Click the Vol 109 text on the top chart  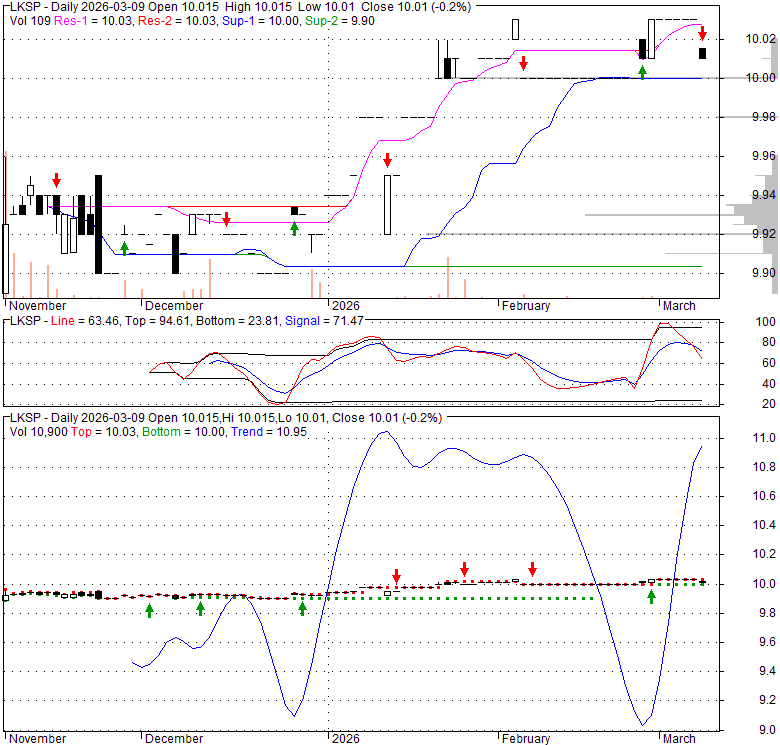(x=30, y=21)
